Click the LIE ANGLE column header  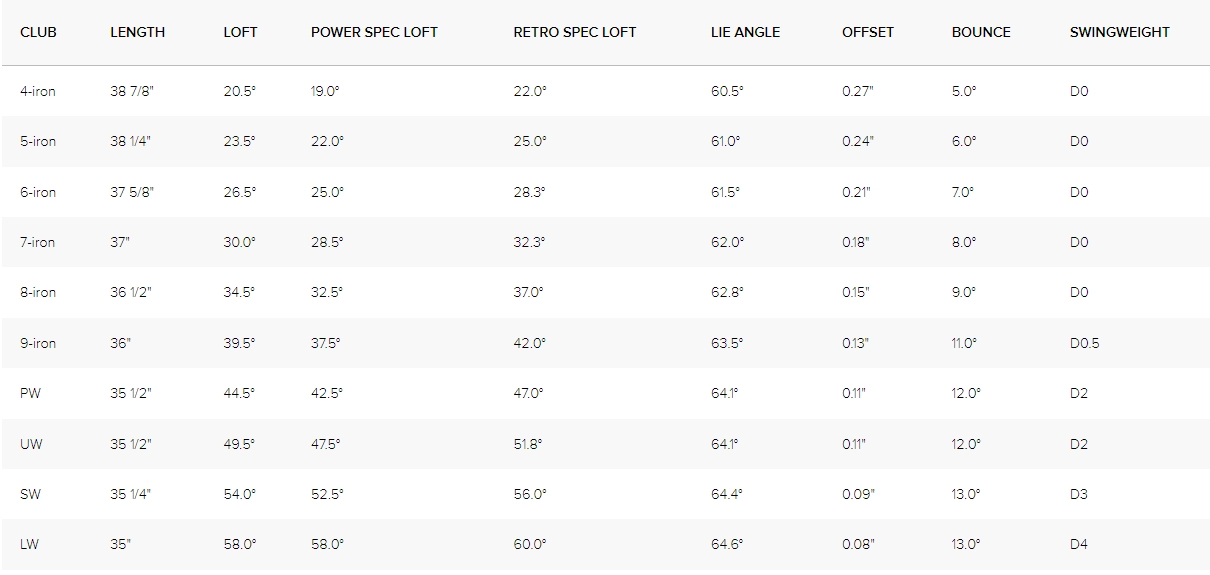[x=745, y=32]
